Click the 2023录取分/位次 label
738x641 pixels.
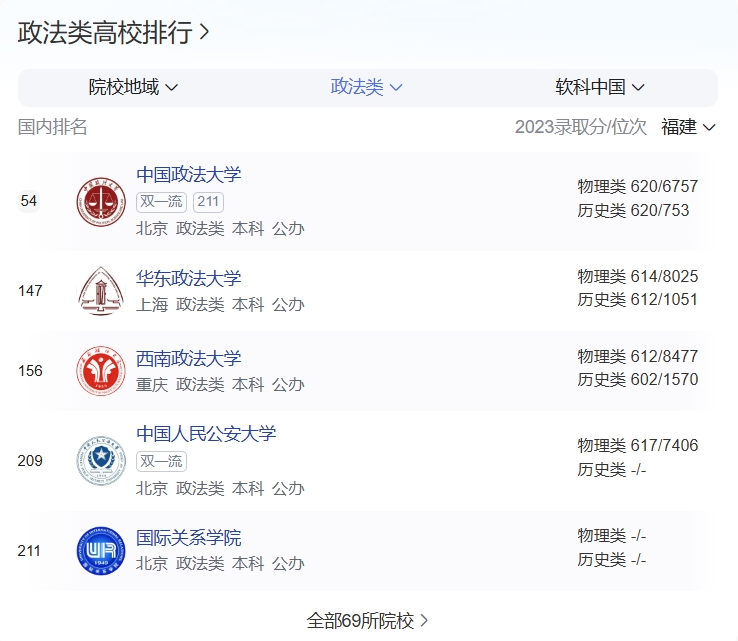(x=581, y=127)
